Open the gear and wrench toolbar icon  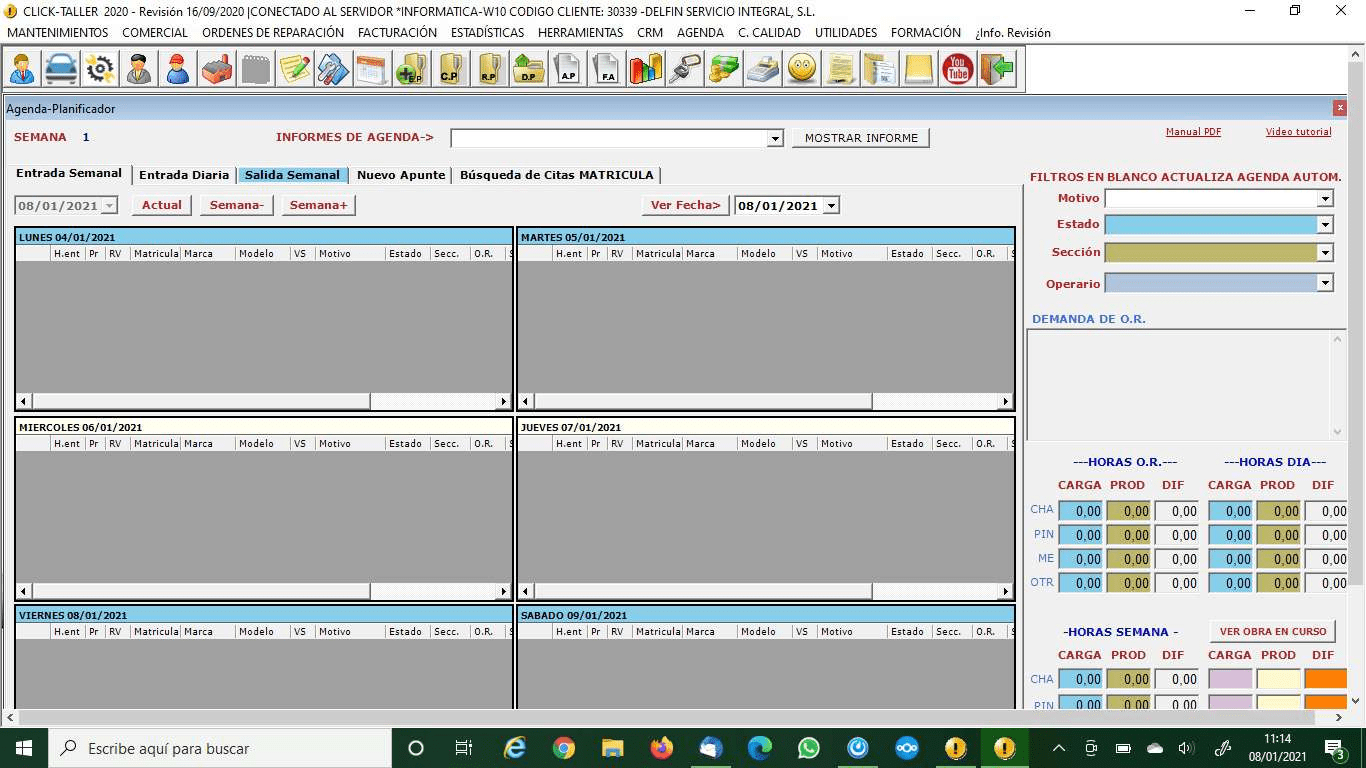[100, 69]
